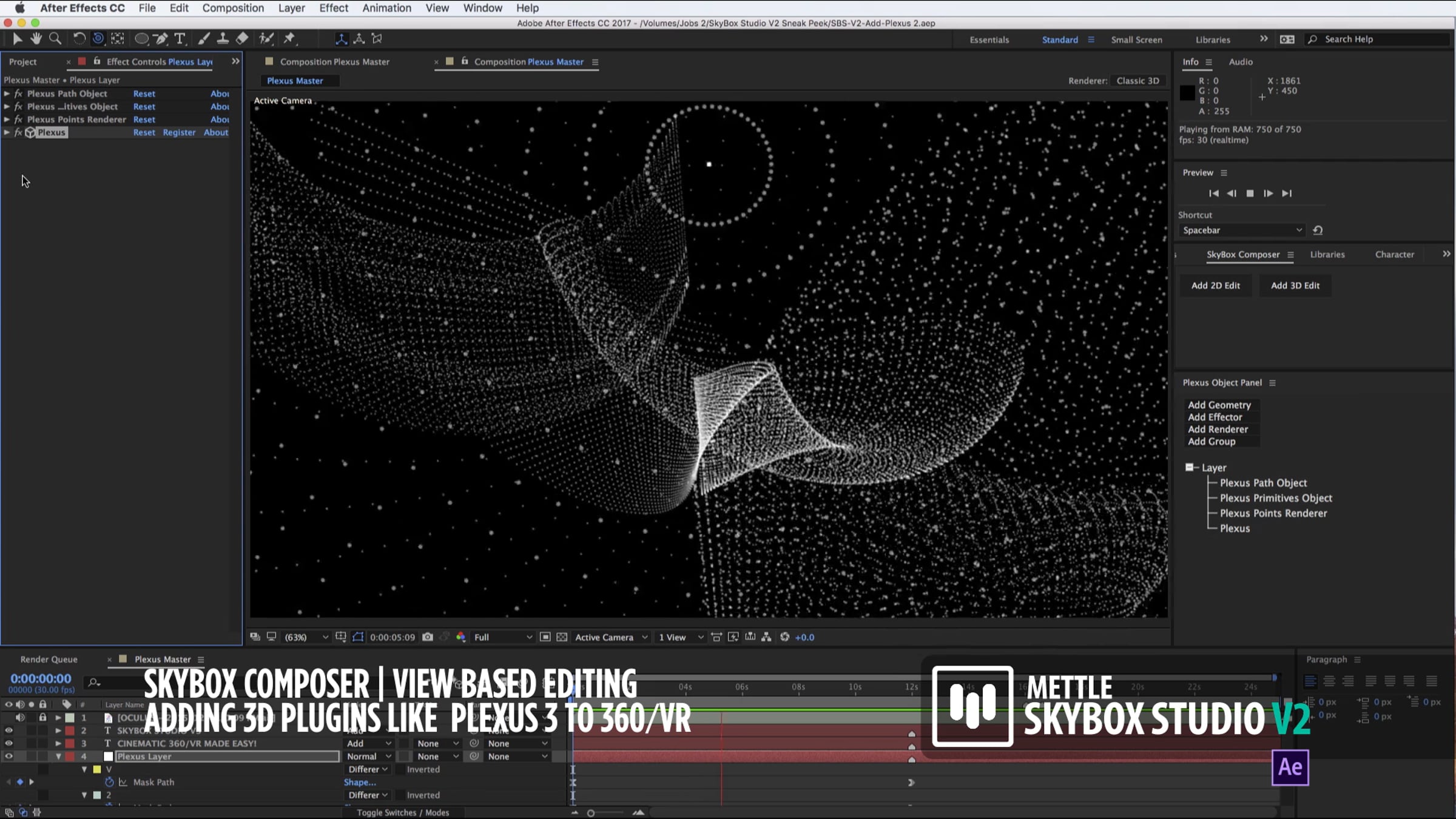Select the Eraser tool

(242, 39)
